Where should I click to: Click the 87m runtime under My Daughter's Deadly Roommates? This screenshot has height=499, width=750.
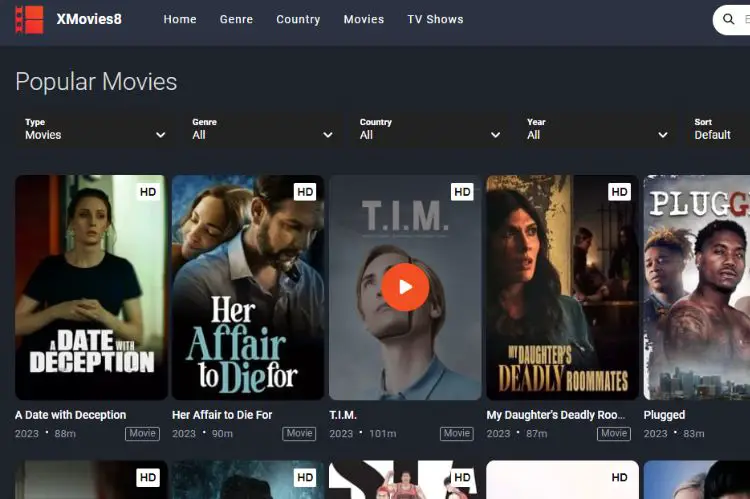[x=537, y=434]
